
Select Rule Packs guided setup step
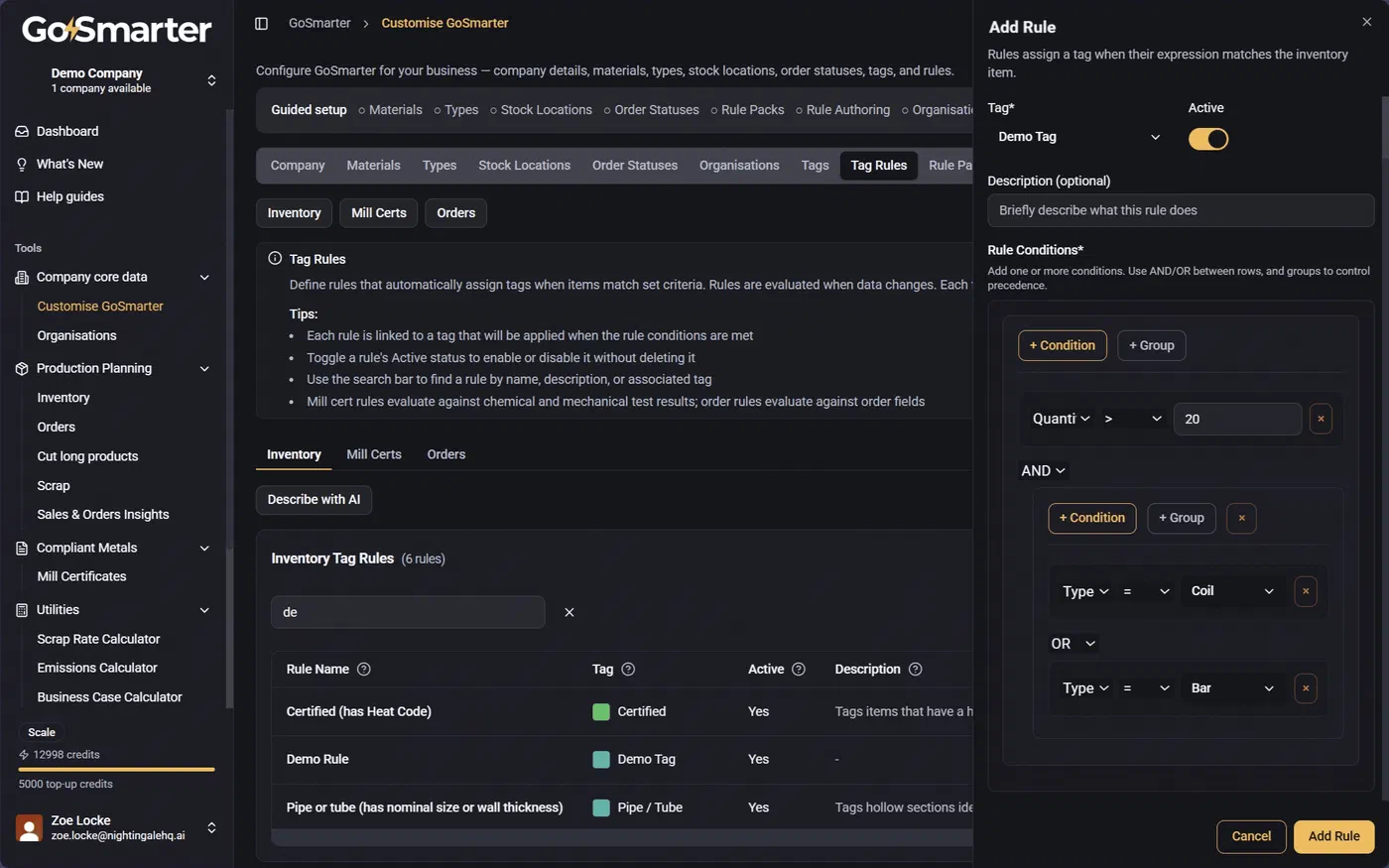pyautogui.click(x=747, y=110)
